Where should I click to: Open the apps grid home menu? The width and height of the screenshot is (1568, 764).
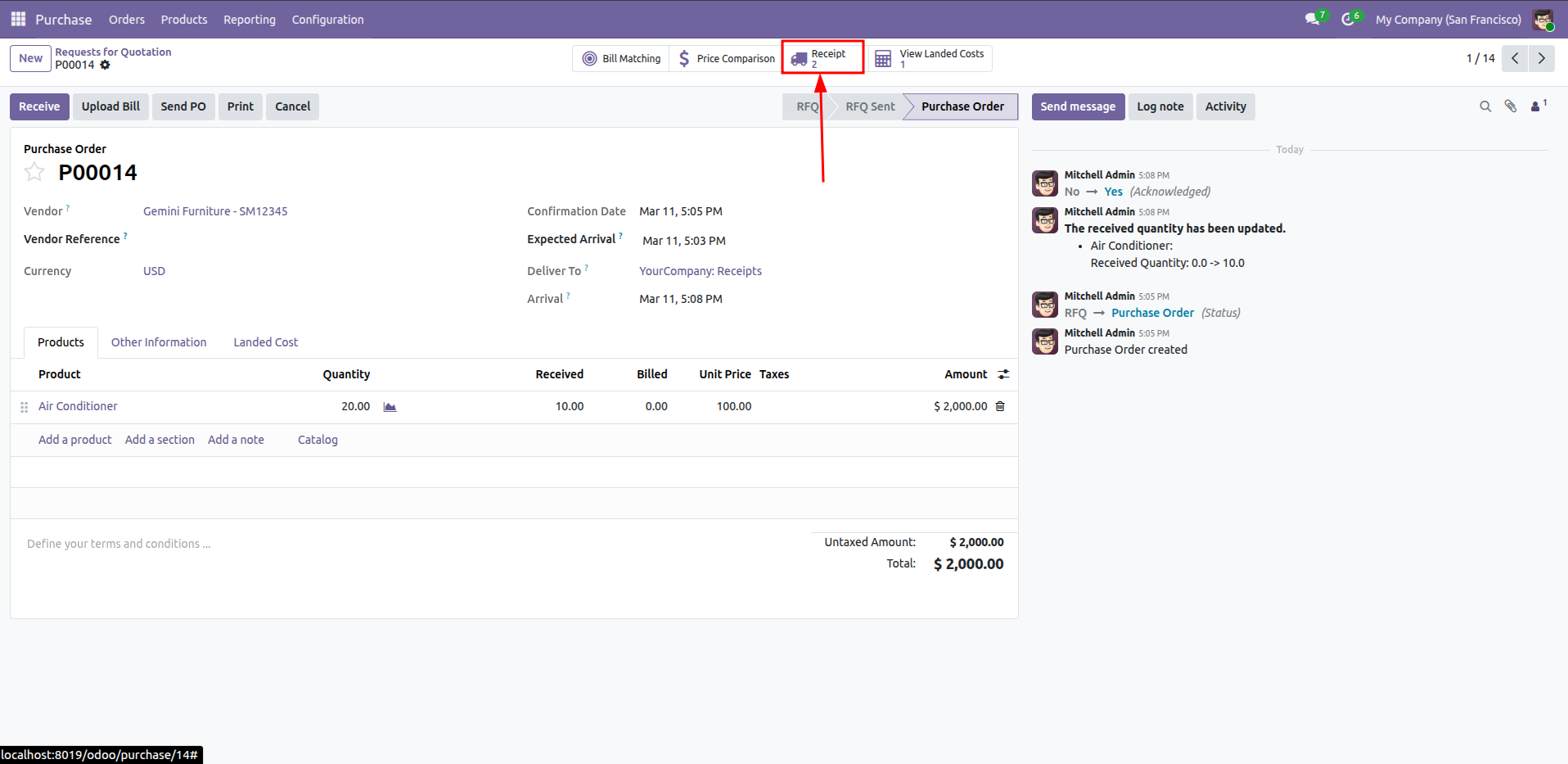click(18, 19)
